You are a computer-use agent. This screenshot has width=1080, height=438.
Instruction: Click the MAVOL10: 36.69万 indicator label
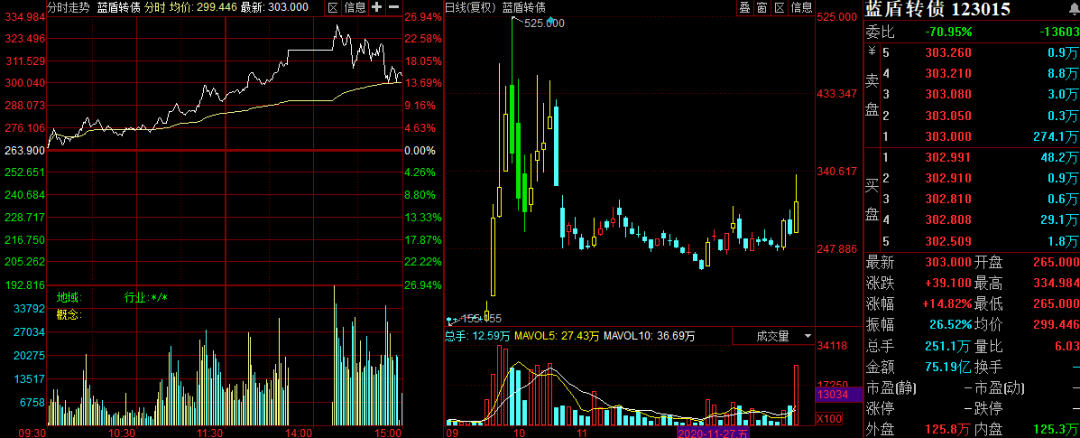tap(649, 336)
